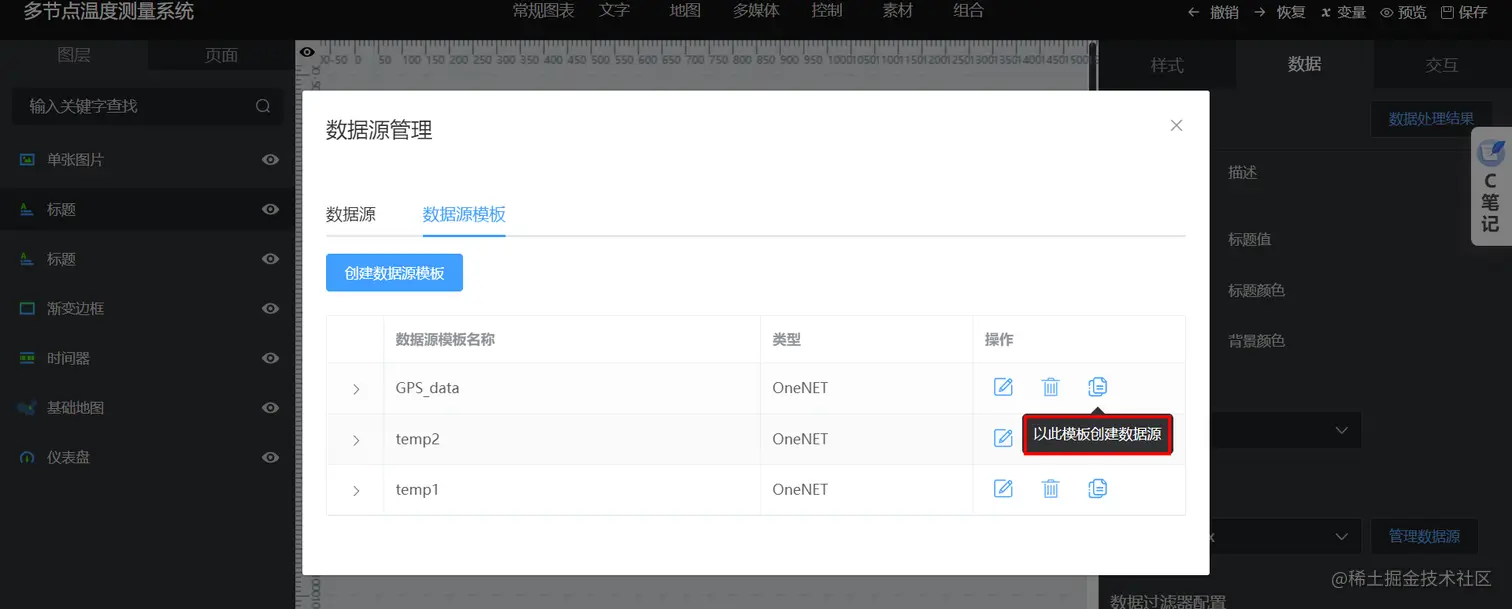Select the 数据源模板 tab
1512x609 pixels.
point(464,214)
